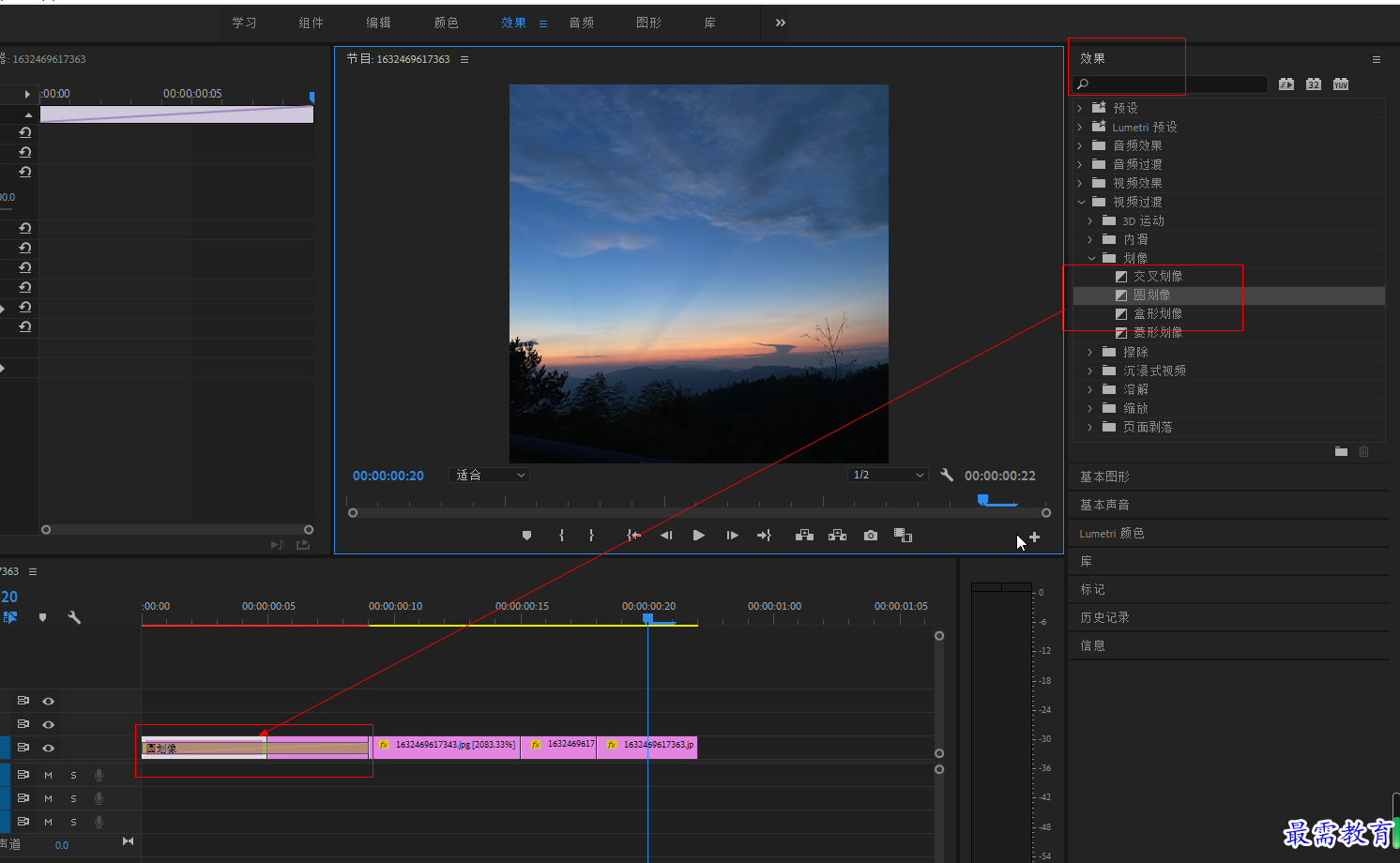Step forward one frame in program monitor
This screenshot has width=1400, height=863.
pos(732,536)
